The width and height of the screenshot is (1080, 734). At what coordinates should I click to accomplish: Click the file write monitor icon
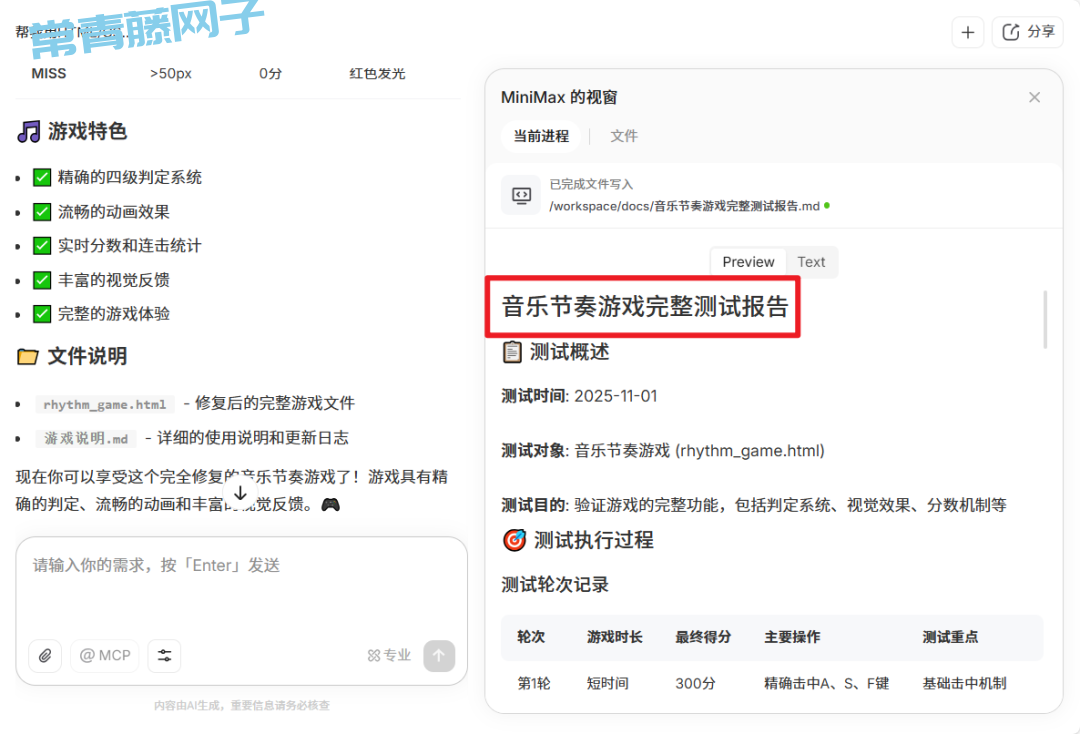(521, 195)
